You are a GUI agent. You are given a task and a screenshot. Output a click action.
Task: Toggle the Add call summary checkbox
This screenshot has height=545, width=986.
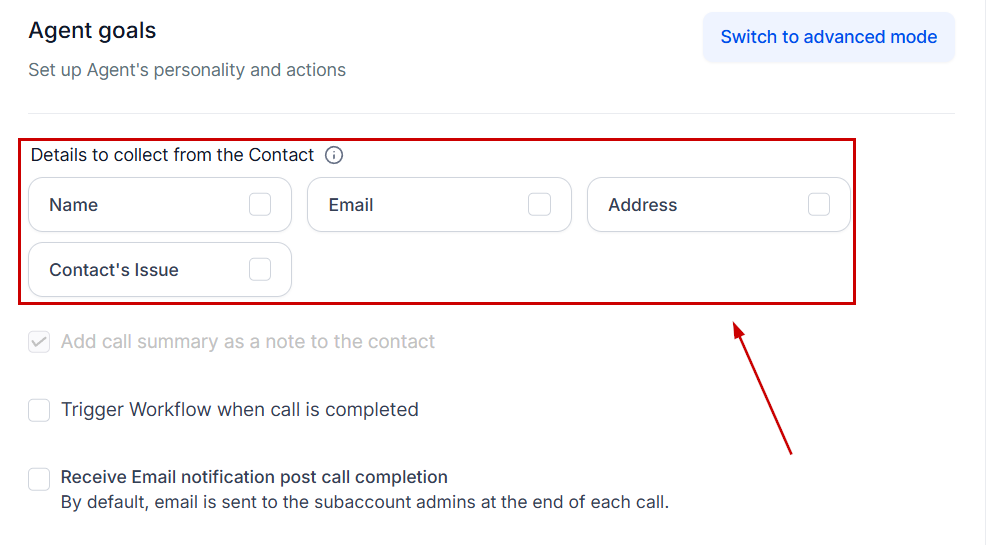point(39,342)
